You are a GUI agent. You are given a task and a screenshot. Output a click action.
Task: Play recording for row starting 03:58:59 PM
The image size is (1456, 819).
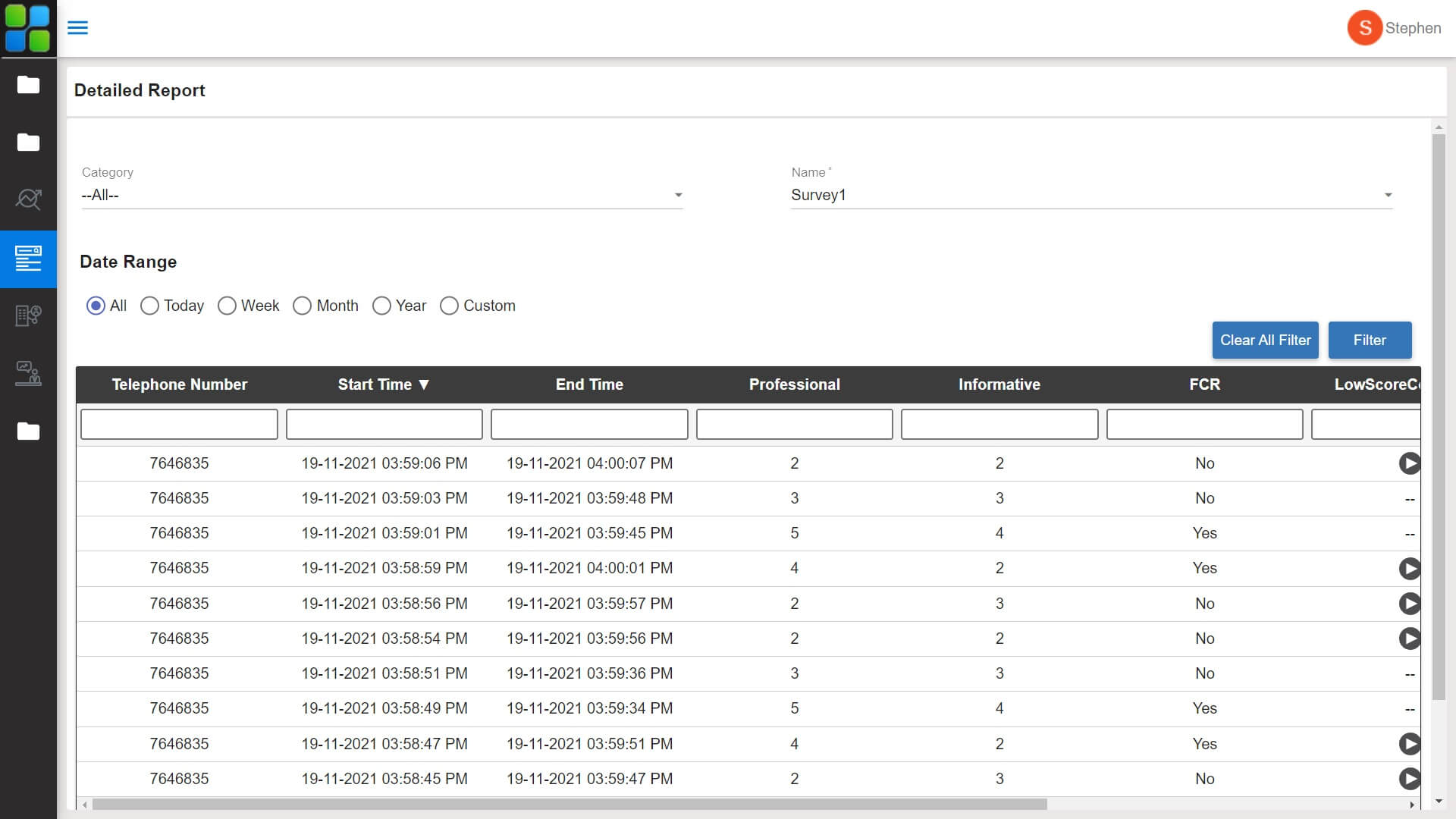pos(1409,568)
